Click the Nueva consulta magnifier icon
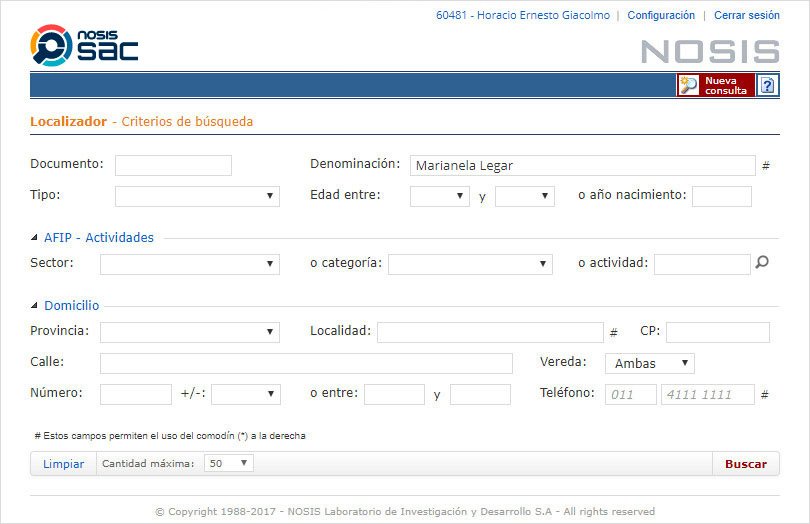The image size is (810, 524). pyautogui.click(x=689, y=85)
